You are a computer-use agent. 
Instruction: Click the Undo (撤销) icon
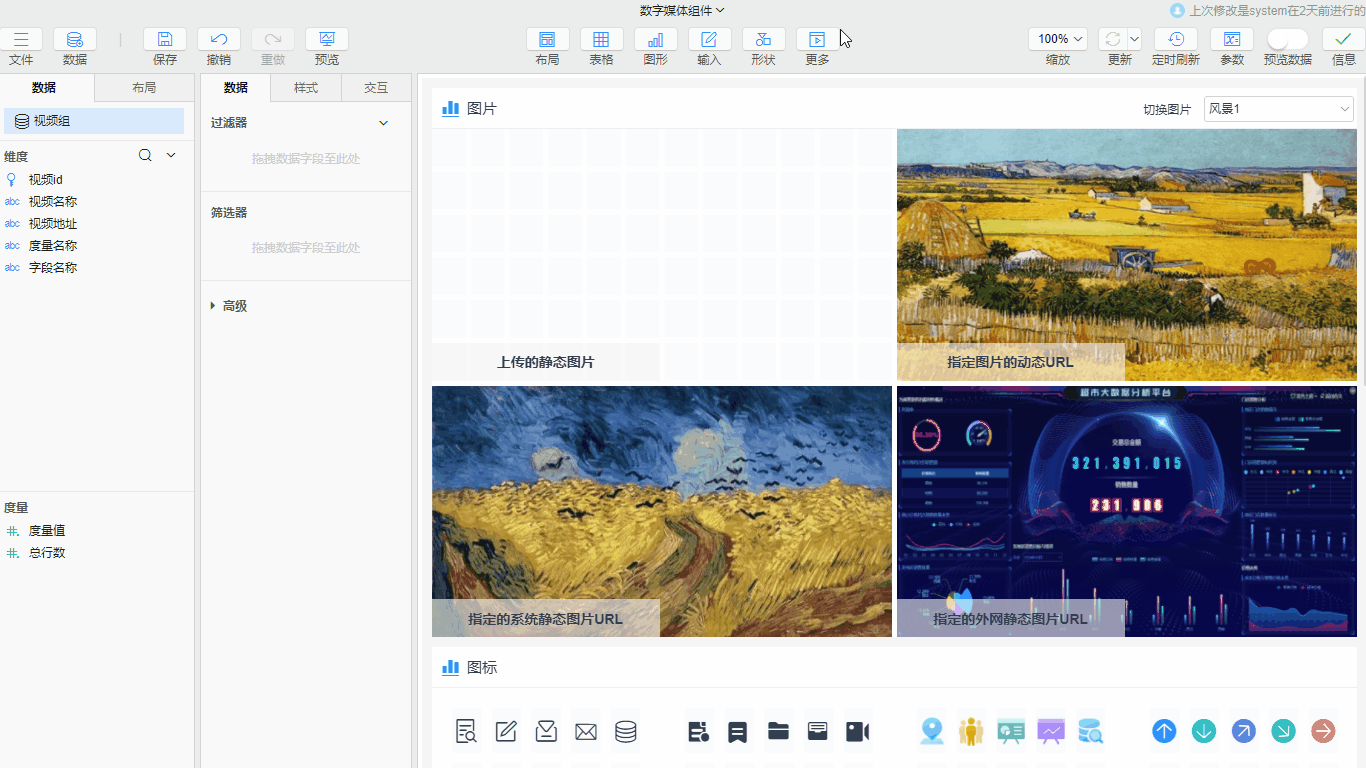pyautogui.click(x=219, y=40)
